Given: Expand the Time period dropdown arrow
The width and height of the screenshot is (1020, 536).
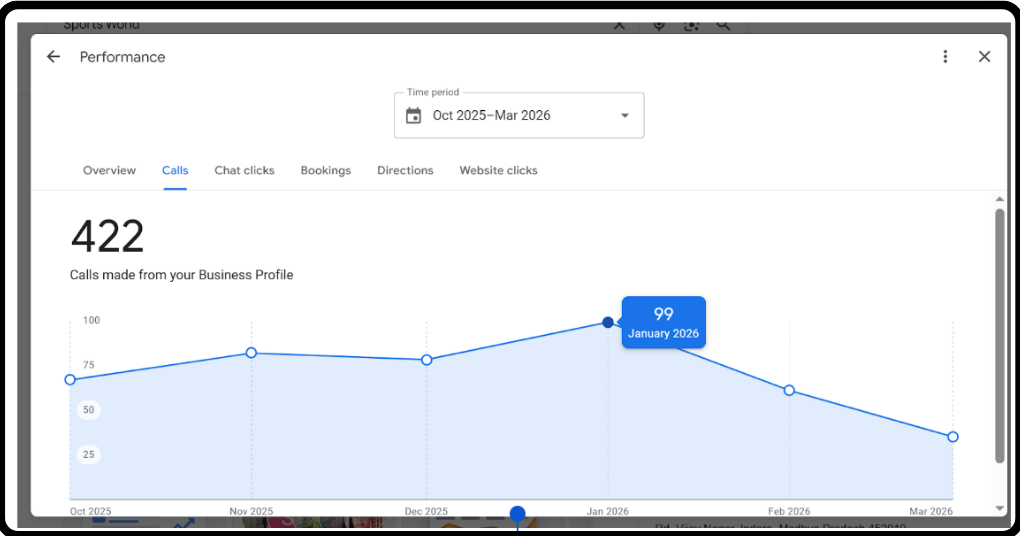Looking at the screenshot, I should pos(625,116).
